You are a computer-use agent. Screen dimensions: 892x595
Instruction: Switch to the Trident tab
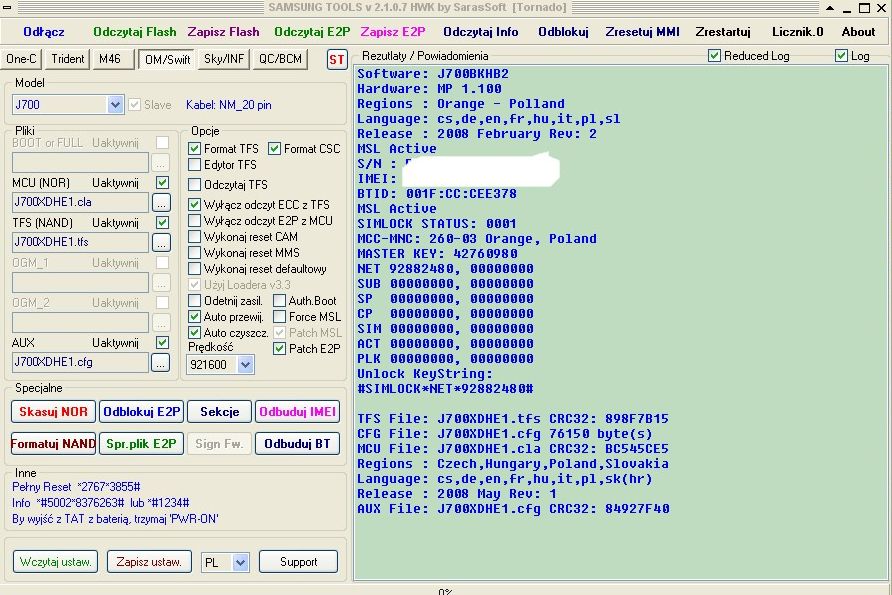point(67,59)
